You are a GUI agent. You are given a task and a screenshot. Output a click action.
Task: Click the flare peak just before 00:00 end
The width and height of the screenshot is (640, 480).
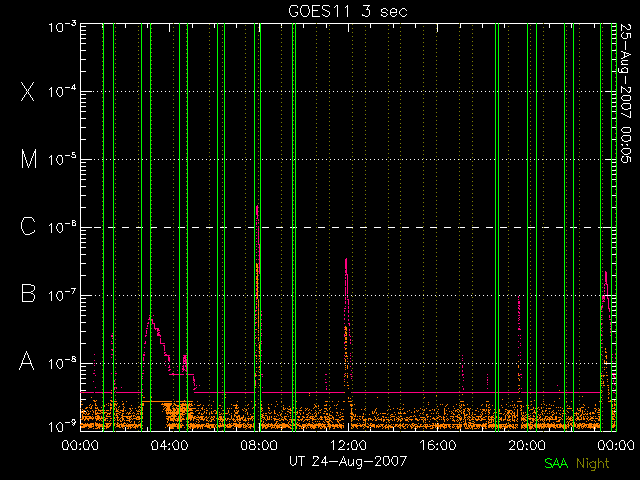[606, 272]
